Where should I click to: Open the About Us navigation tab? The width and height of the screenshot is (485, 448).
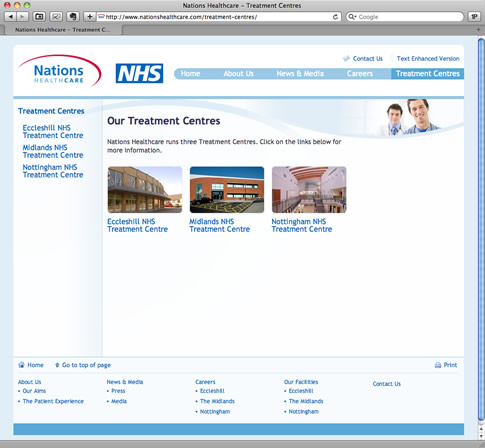pyautogui.click(x=238, y=74)
